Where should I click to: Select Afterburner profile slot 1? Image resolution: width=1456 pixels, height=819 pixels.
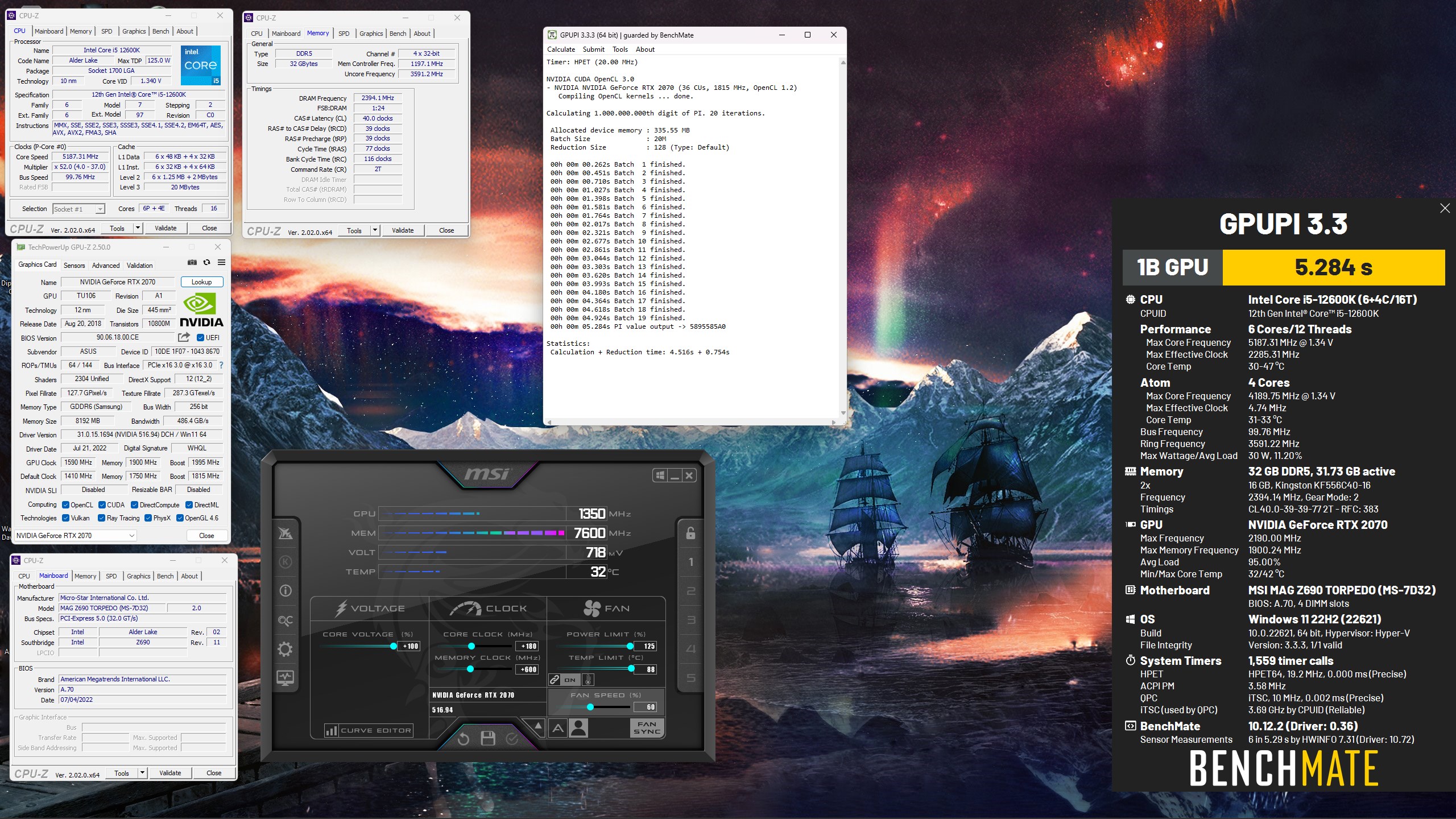(x=690, y=562)
